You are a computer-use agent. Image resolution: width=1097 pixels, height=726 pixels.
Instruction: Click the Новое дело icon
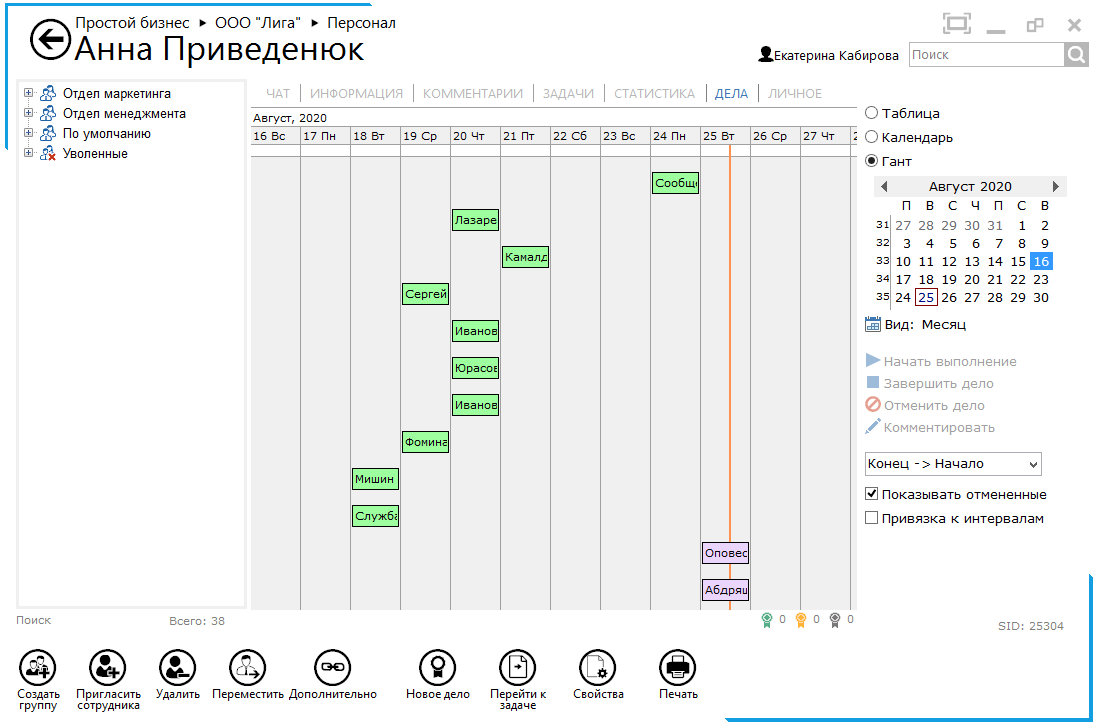437,667
